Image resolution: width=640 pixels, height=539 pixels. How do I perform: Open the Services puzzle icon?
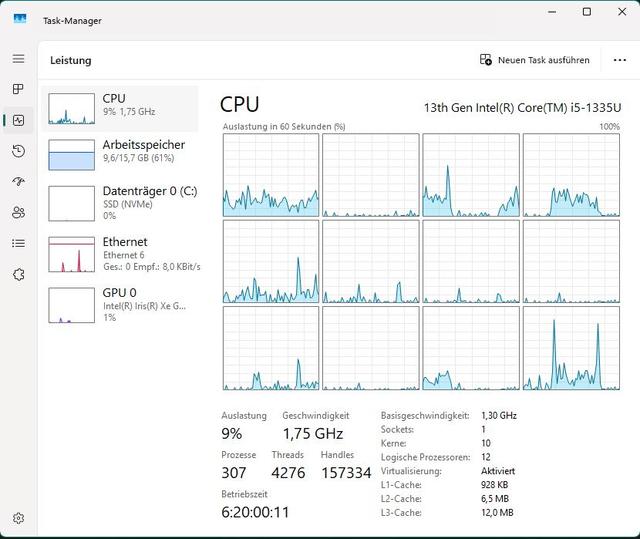pyautogui.click(x=18, y=275)
